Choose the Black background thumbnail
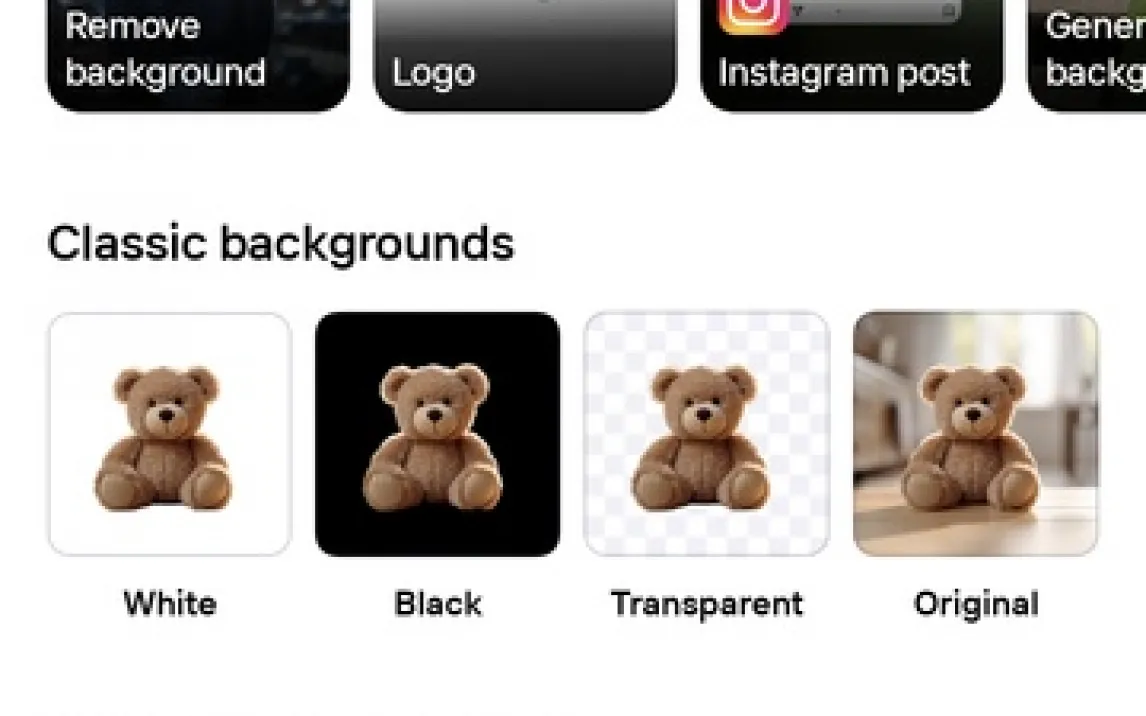Image resolution: width=1146 pixels, height=716 pixels. click(438, 434)
